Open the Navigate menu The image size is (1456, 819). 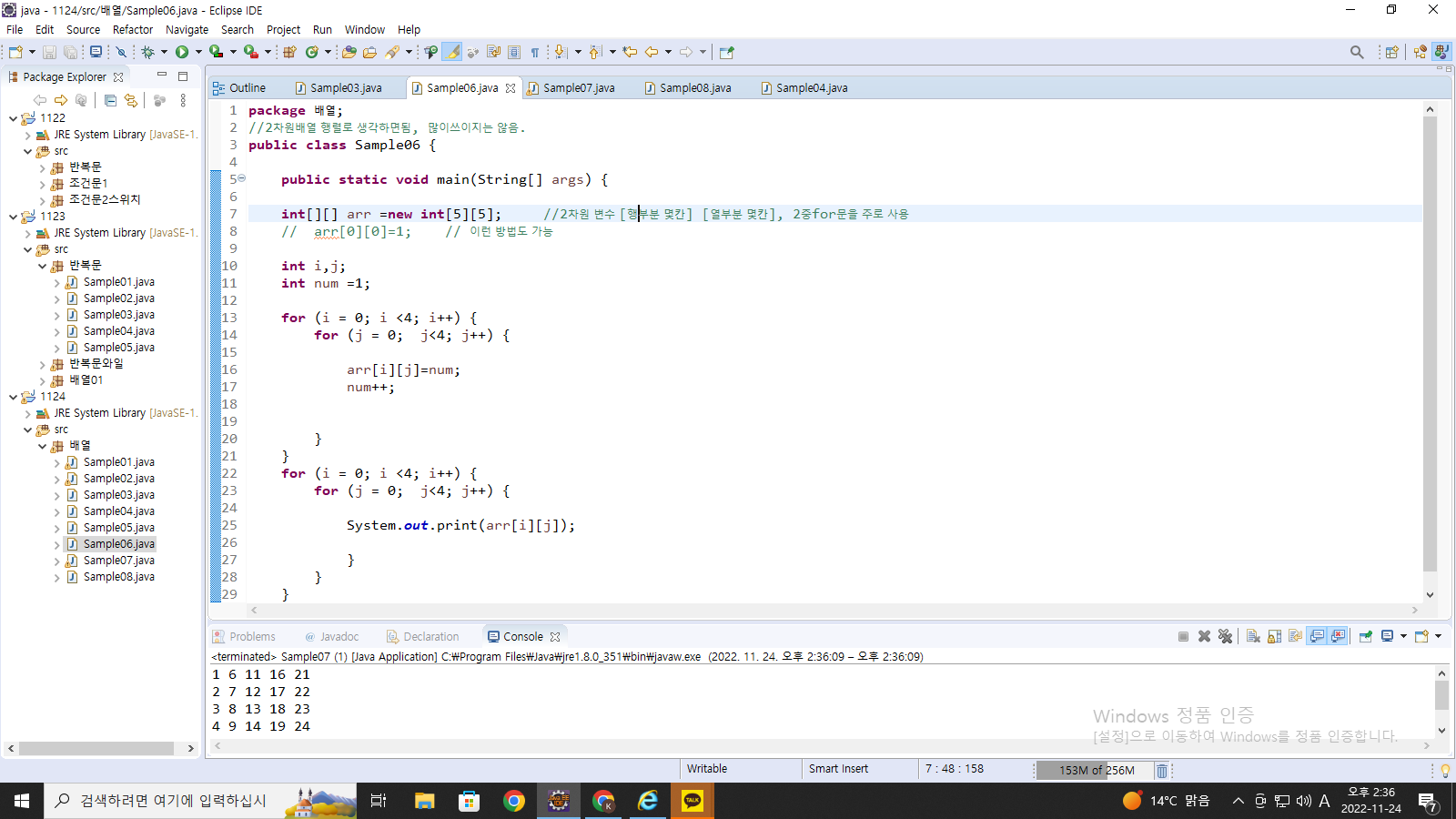coord(187,29)
